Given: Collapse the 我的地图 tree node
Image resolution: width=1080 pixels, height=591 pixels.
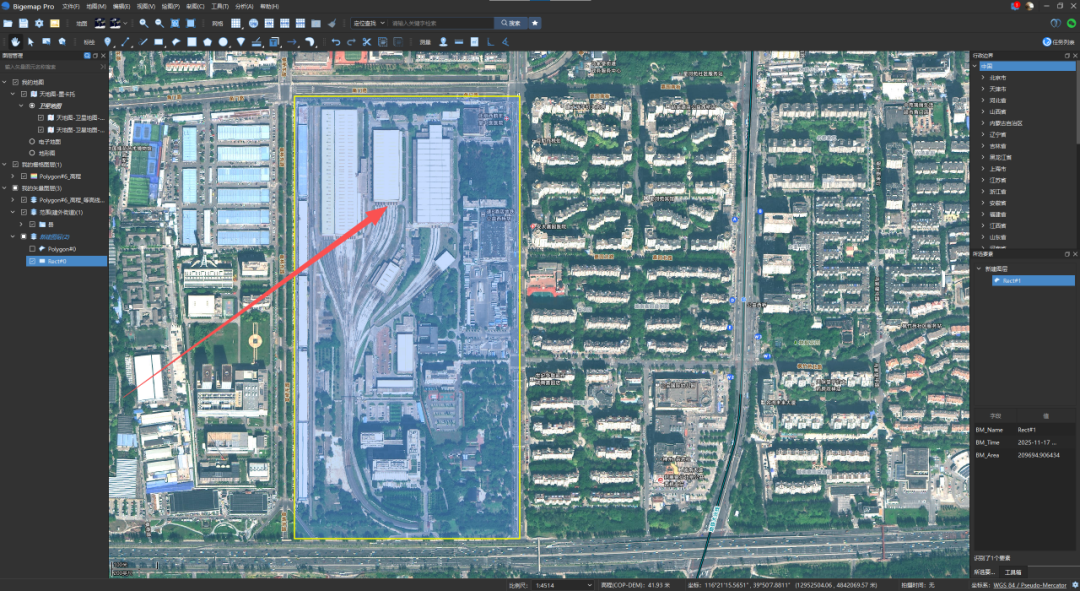Looking at the screenshot, I should click(5, 82).
